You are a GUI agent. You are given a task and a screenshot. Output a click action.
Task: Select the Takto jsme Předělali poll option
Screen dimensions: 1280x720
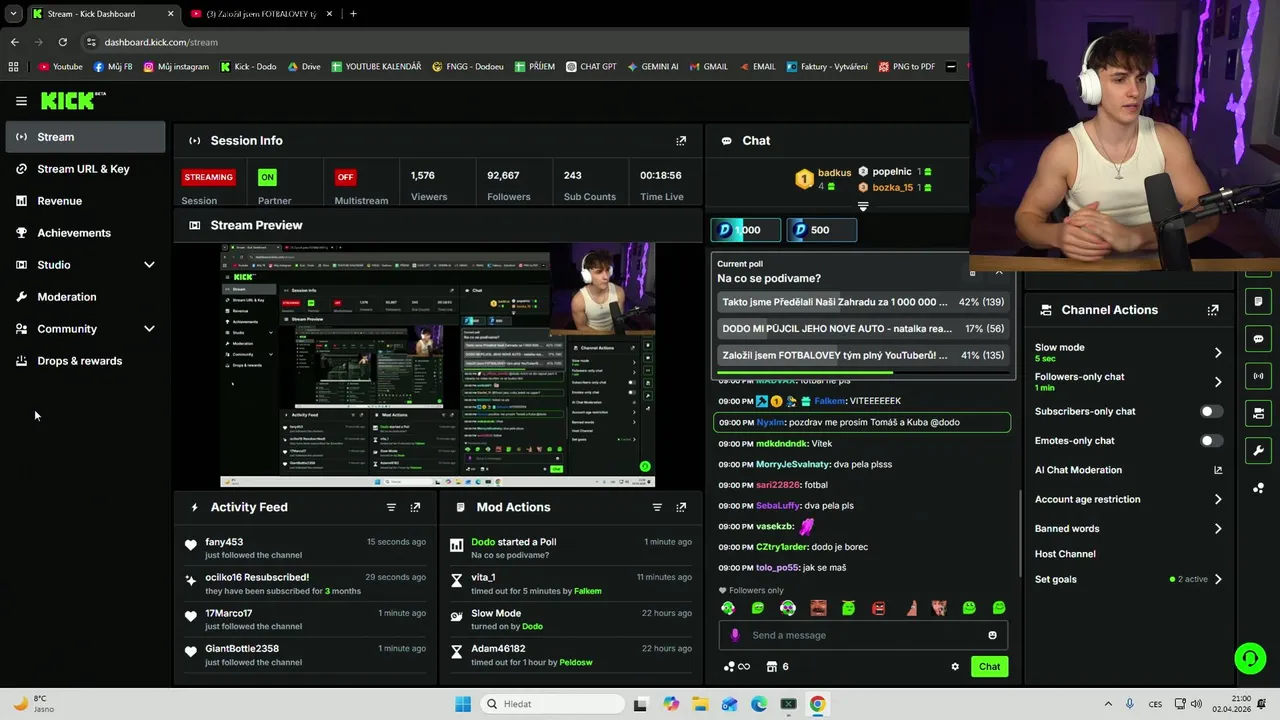click(863, 302)
